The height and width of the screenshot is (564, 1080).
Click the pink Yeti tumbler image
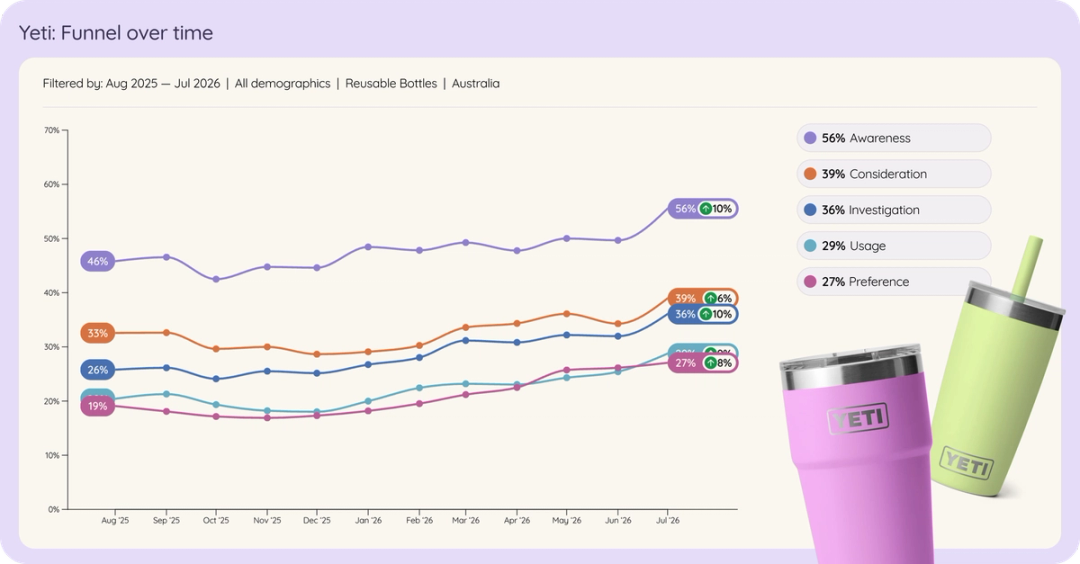tap(857, 455)
